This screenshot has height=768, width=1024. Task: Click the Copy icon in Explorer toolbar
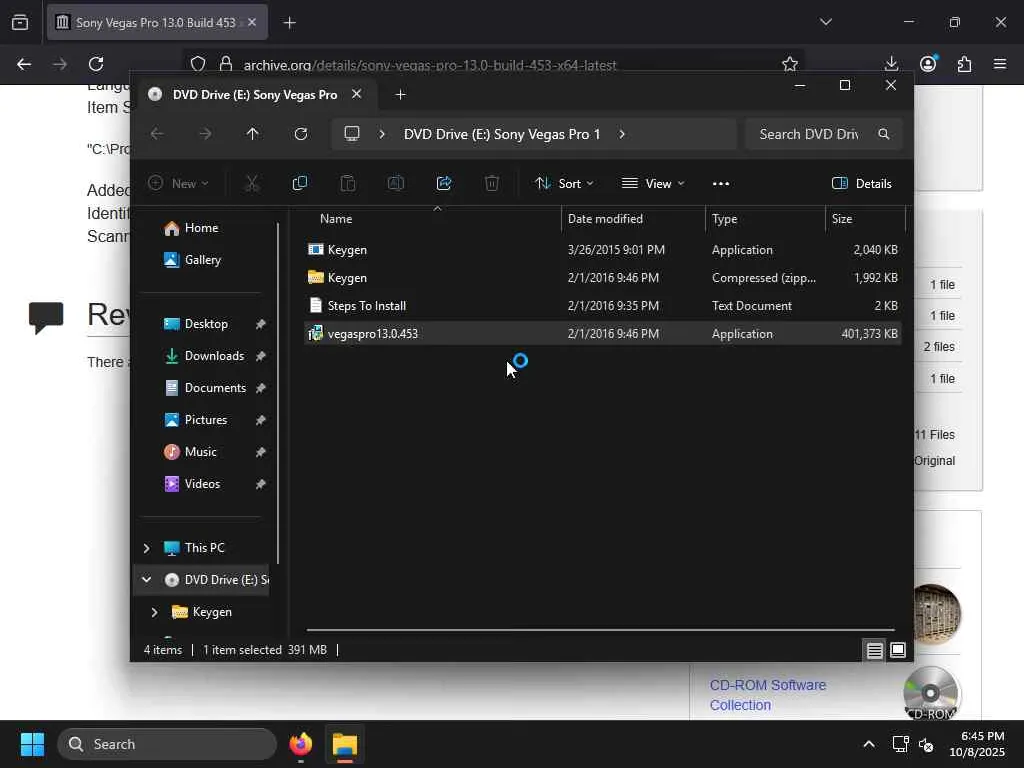(x=300, y=184)
